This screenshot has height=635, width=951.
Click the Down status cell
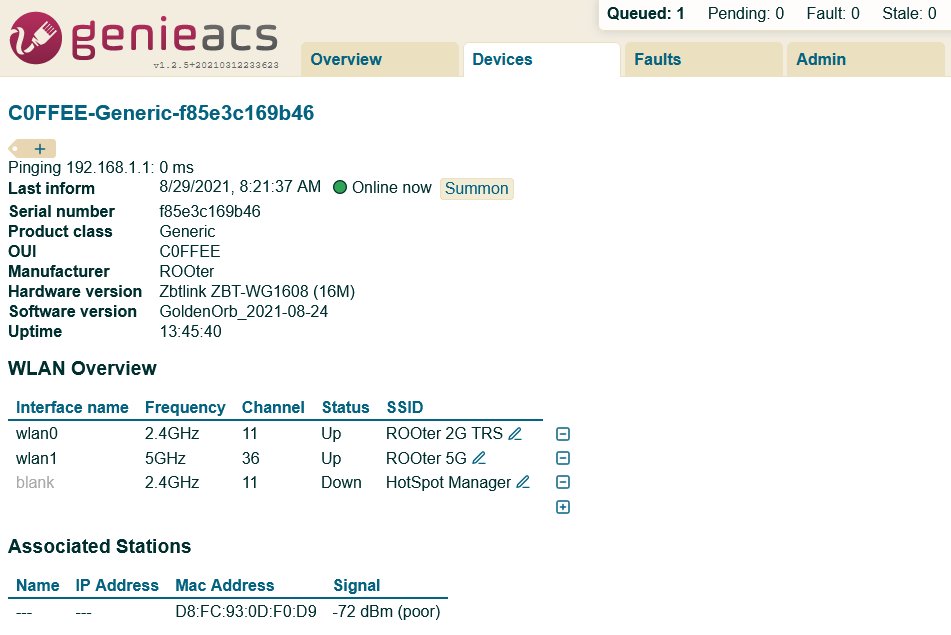coord(341,482)
